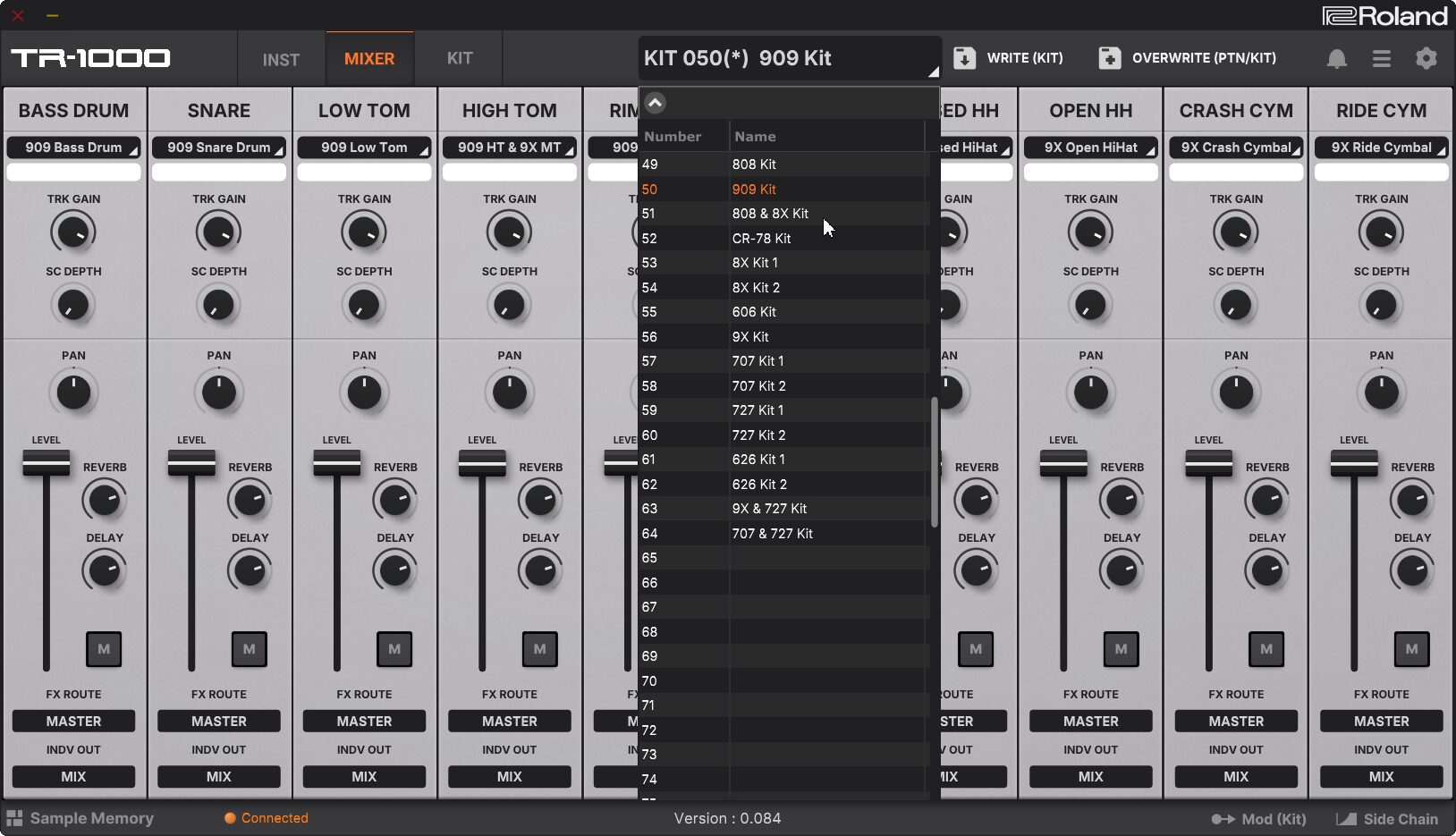Select CR-78 Kit from the kit list

(761, 239)
